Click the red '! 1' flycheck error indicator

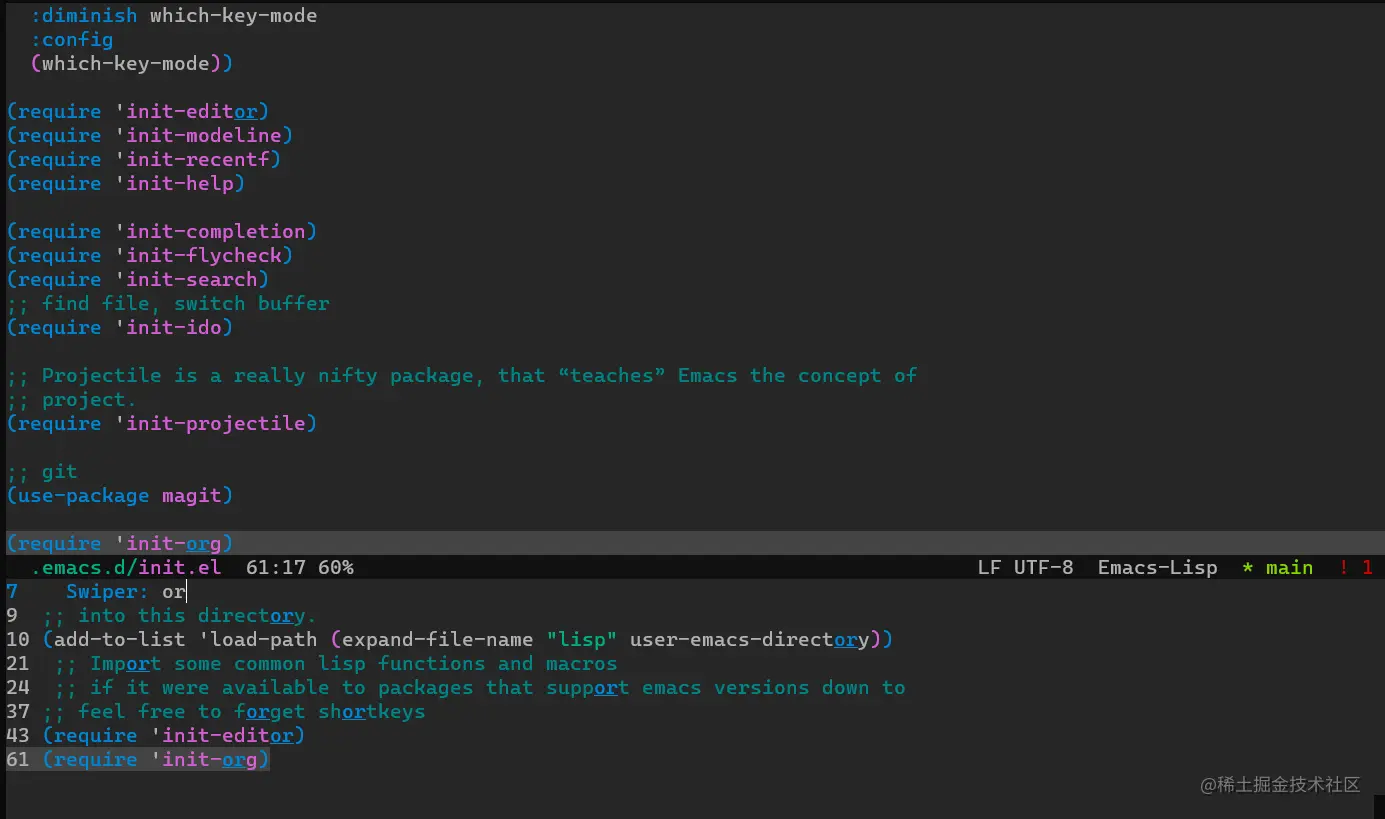[1356, 567]
